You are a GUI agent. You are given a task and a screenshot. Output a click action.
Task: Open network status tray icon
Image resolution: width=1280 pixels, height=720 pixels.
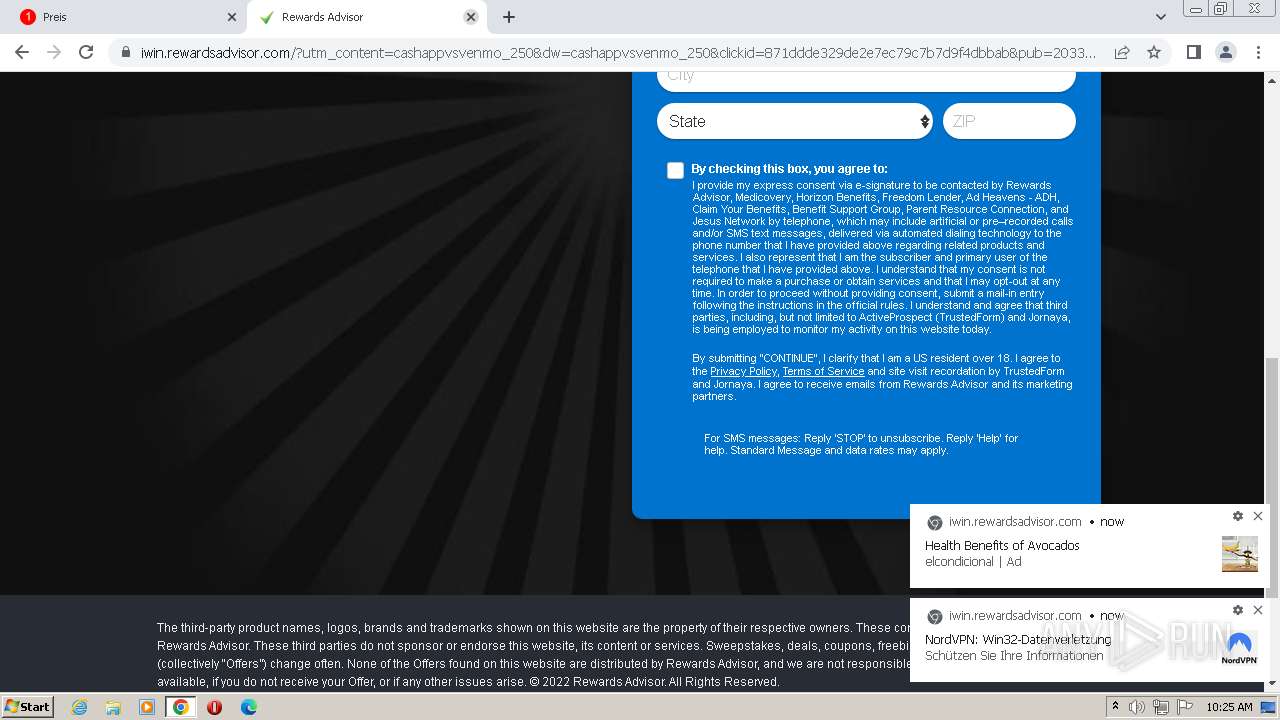pos(1161,707)
